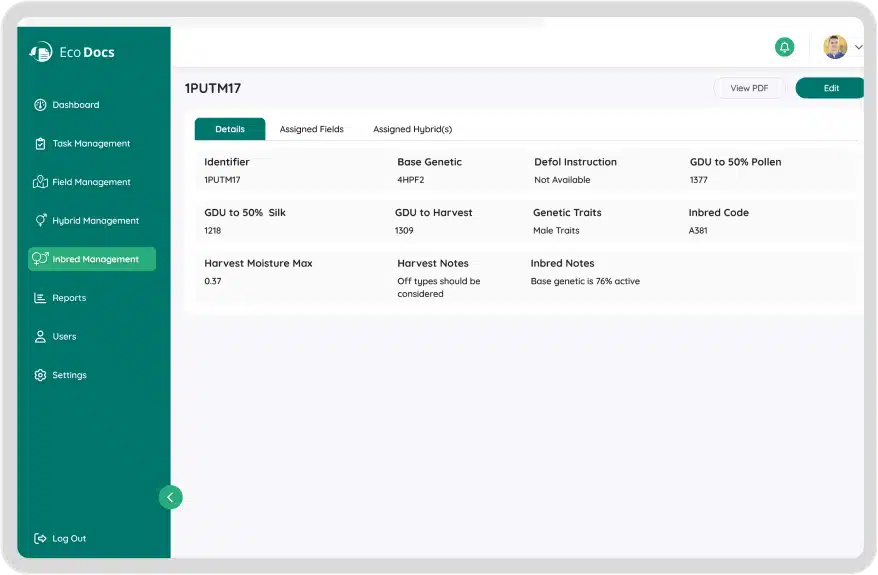Log out using the Log Out link
This screenshot has height=575, width=878.
click(61, 538)
